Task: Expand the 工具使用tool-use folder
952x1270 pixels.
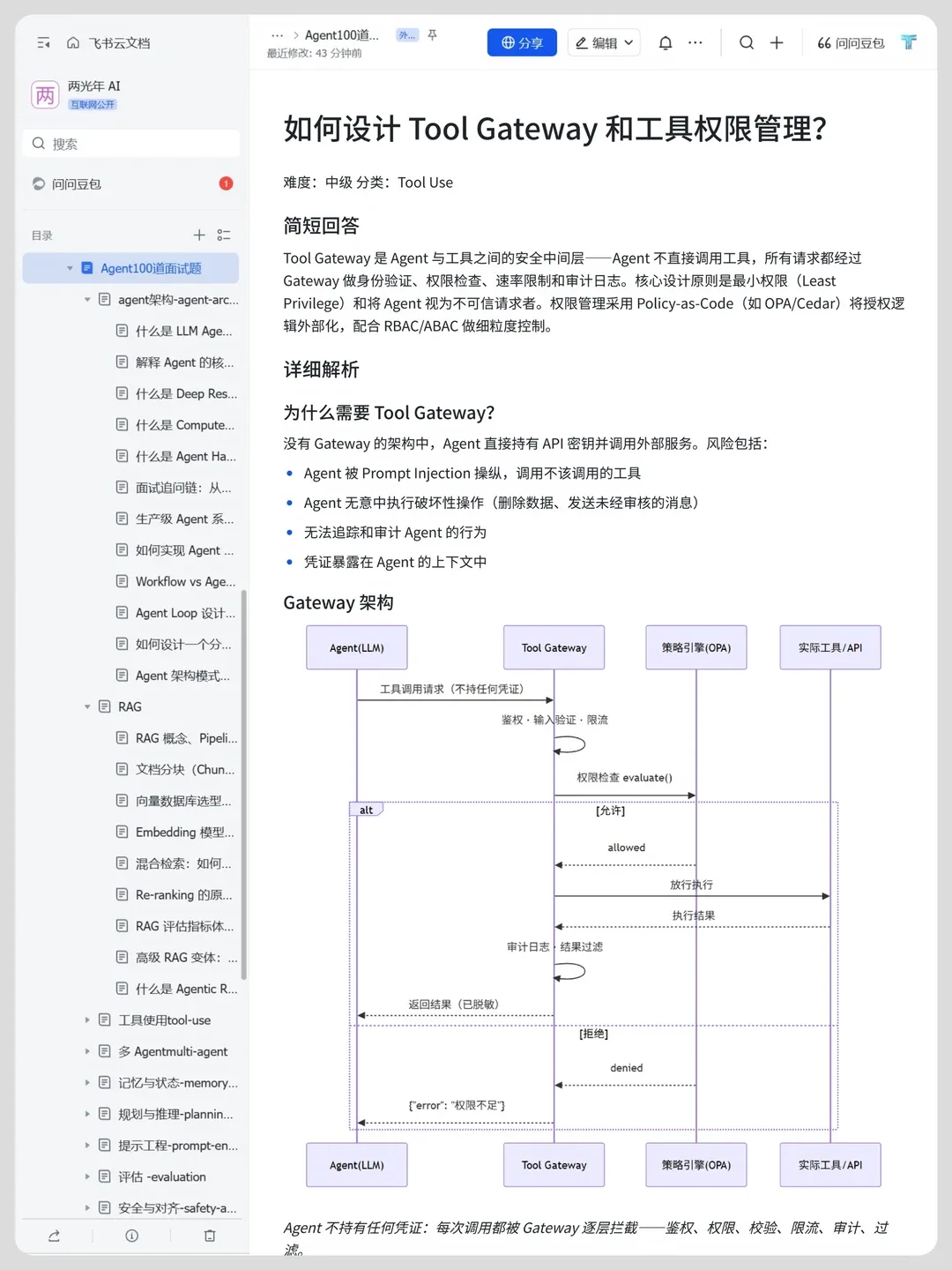Action: (x=87, y=1020)
